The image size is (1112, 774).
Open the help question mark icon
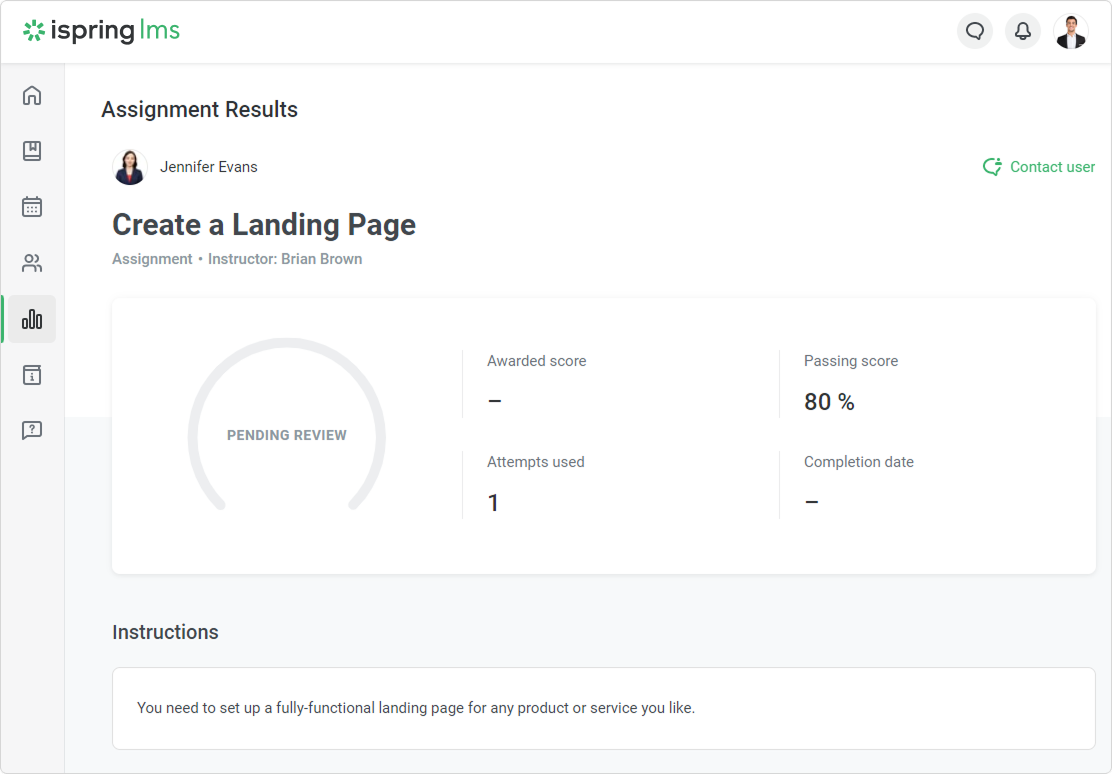tap(32, 430)
